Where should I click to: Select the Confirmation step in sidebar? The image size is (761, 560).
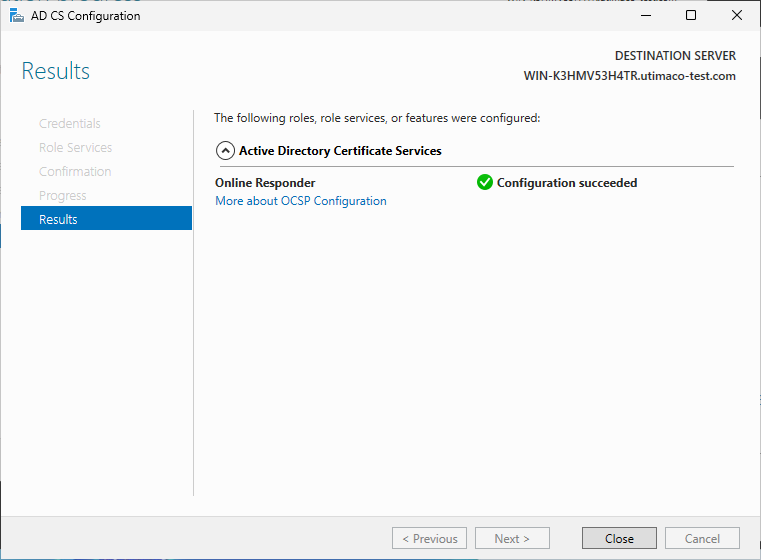[x=75, y=171]
